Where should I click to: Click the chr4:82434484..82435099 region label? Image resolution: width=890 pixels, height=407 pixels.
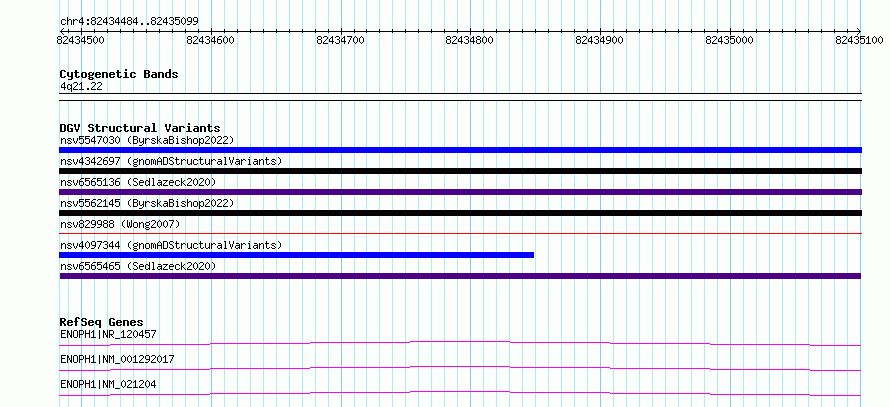(129, 22)
